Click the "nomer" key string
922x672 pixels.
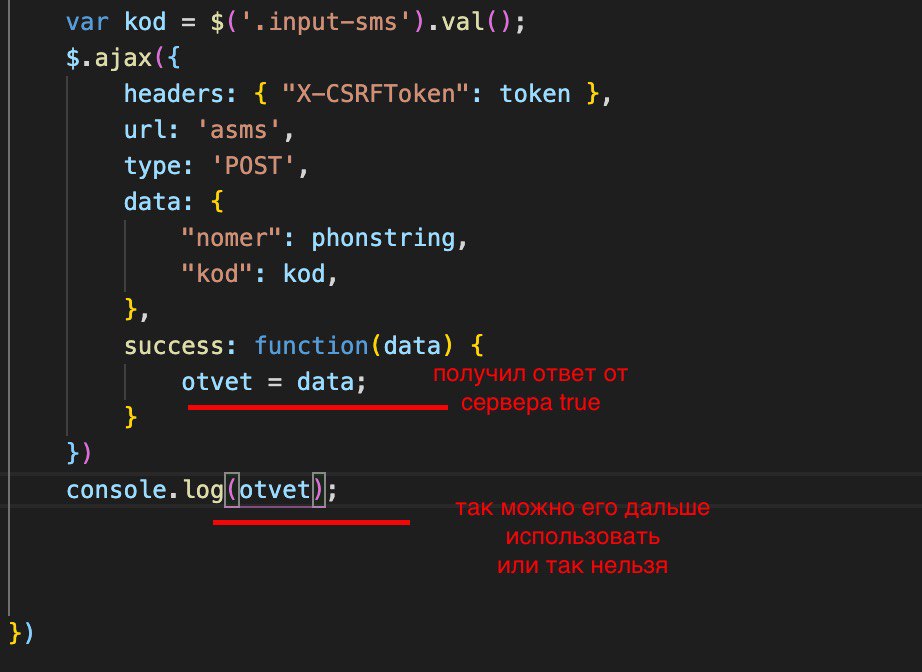(232, 238)
